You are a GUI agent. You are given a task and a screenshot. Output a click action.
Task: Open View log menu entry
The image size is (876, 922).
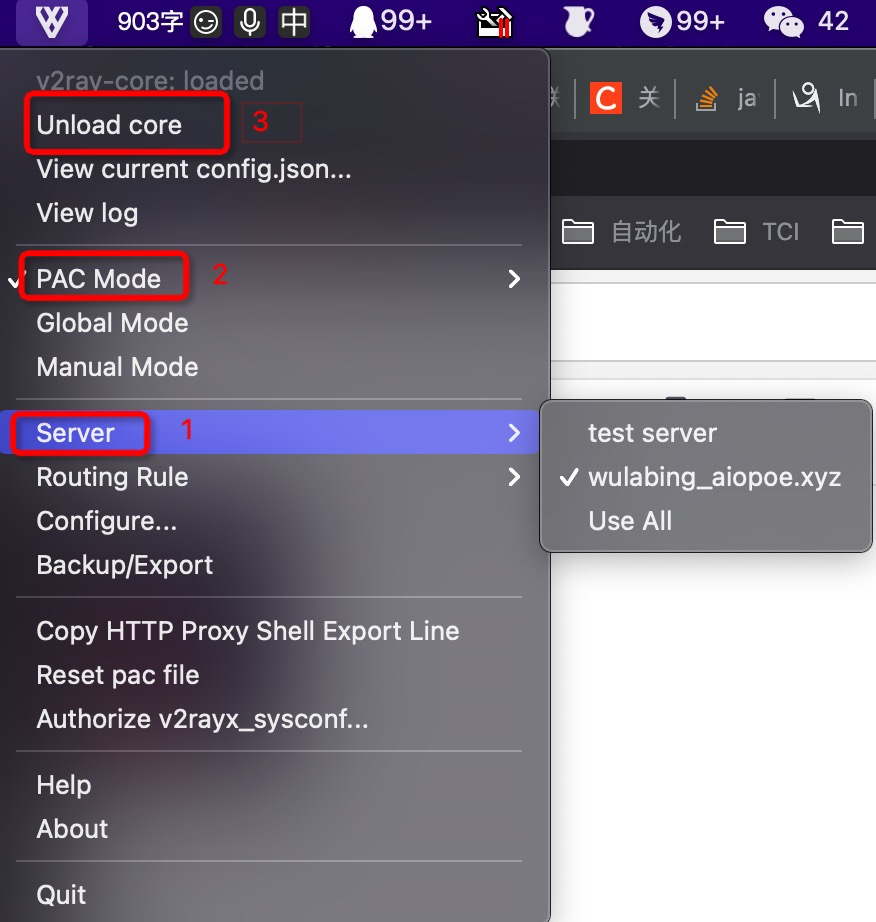pos(269,213)
